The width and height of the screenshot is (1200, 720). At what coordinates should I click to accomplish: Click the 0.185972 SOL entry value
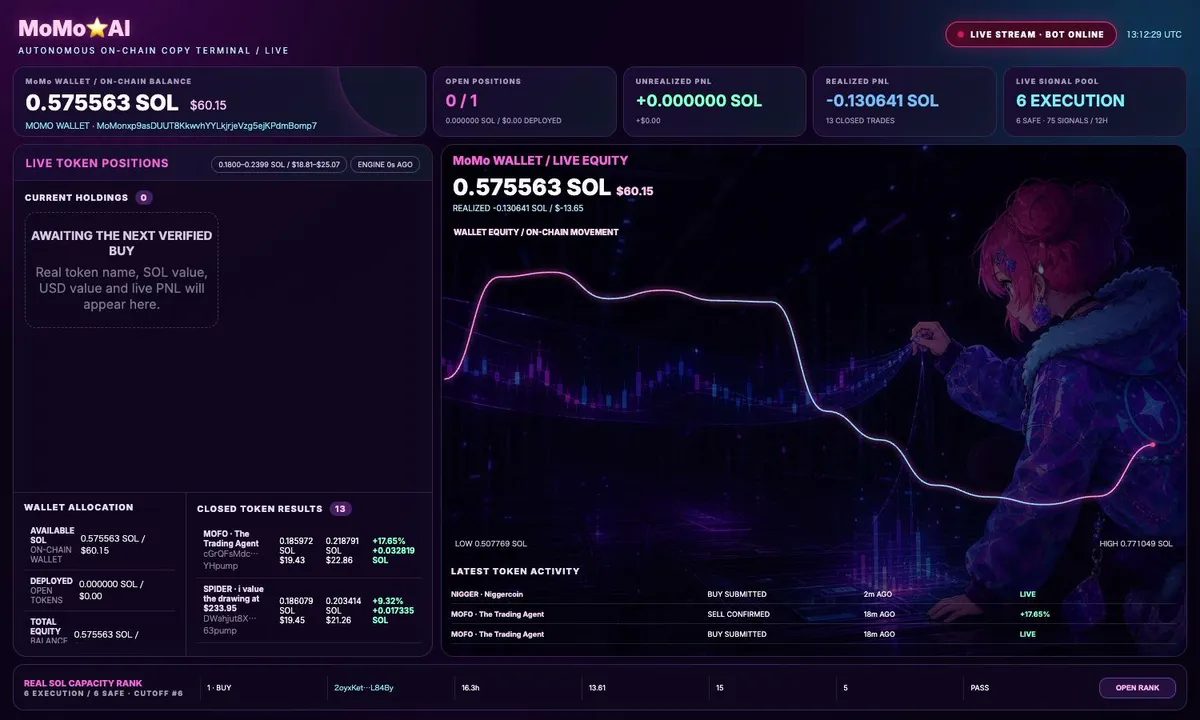(296, 546)
